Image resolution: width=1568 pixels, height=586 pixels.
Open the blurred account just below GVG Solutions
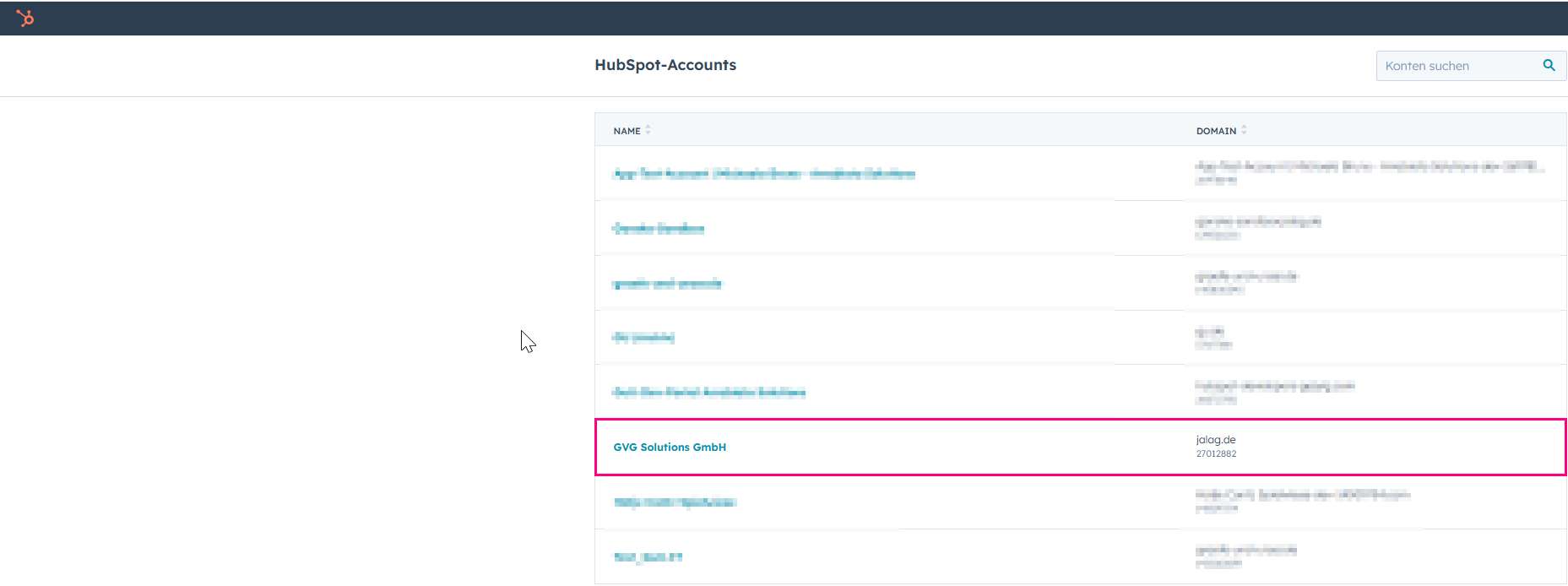coord(675,502)
